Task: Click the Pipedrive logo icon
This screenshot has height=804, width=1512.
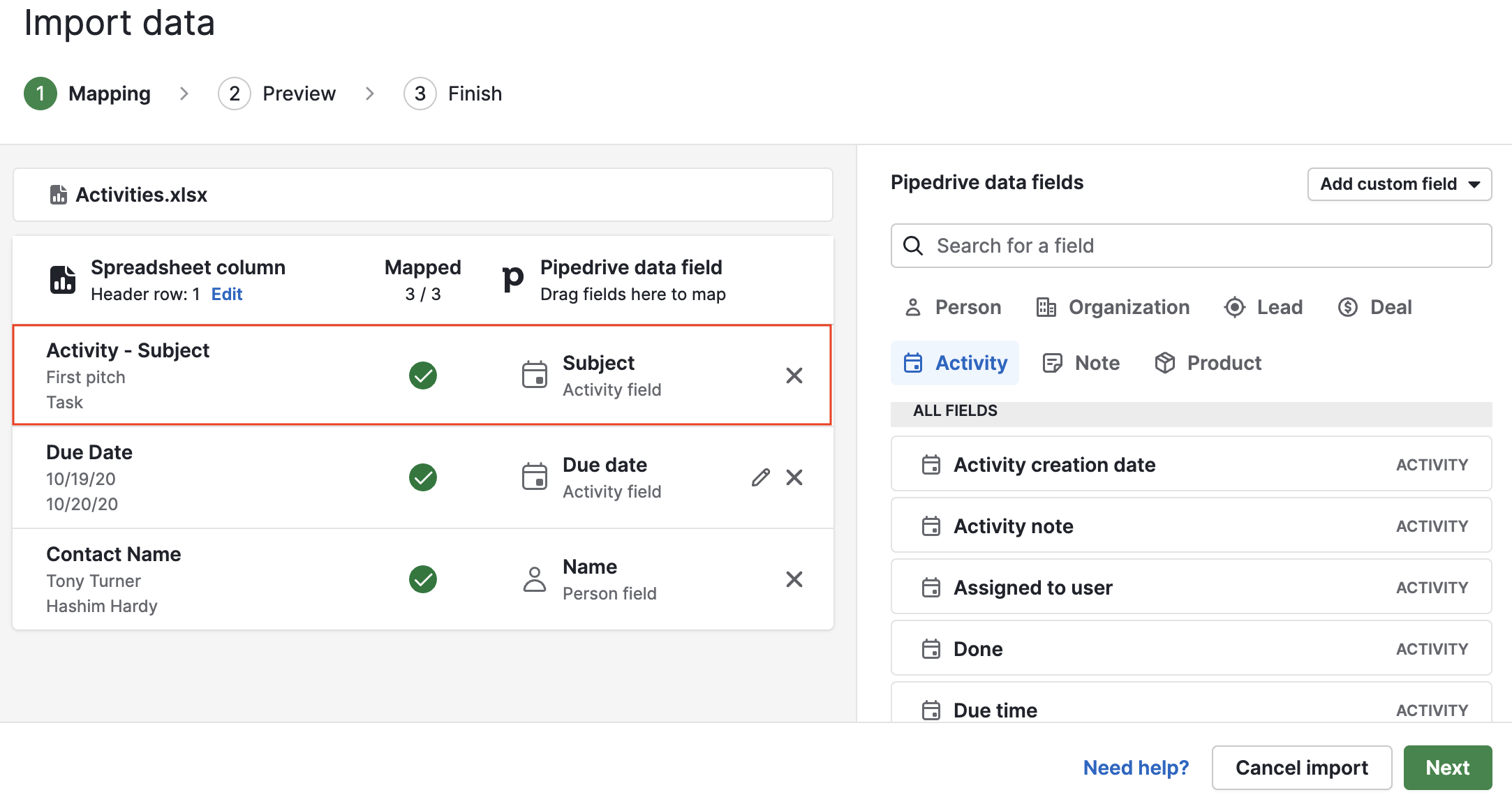Action: pos(513,279)
